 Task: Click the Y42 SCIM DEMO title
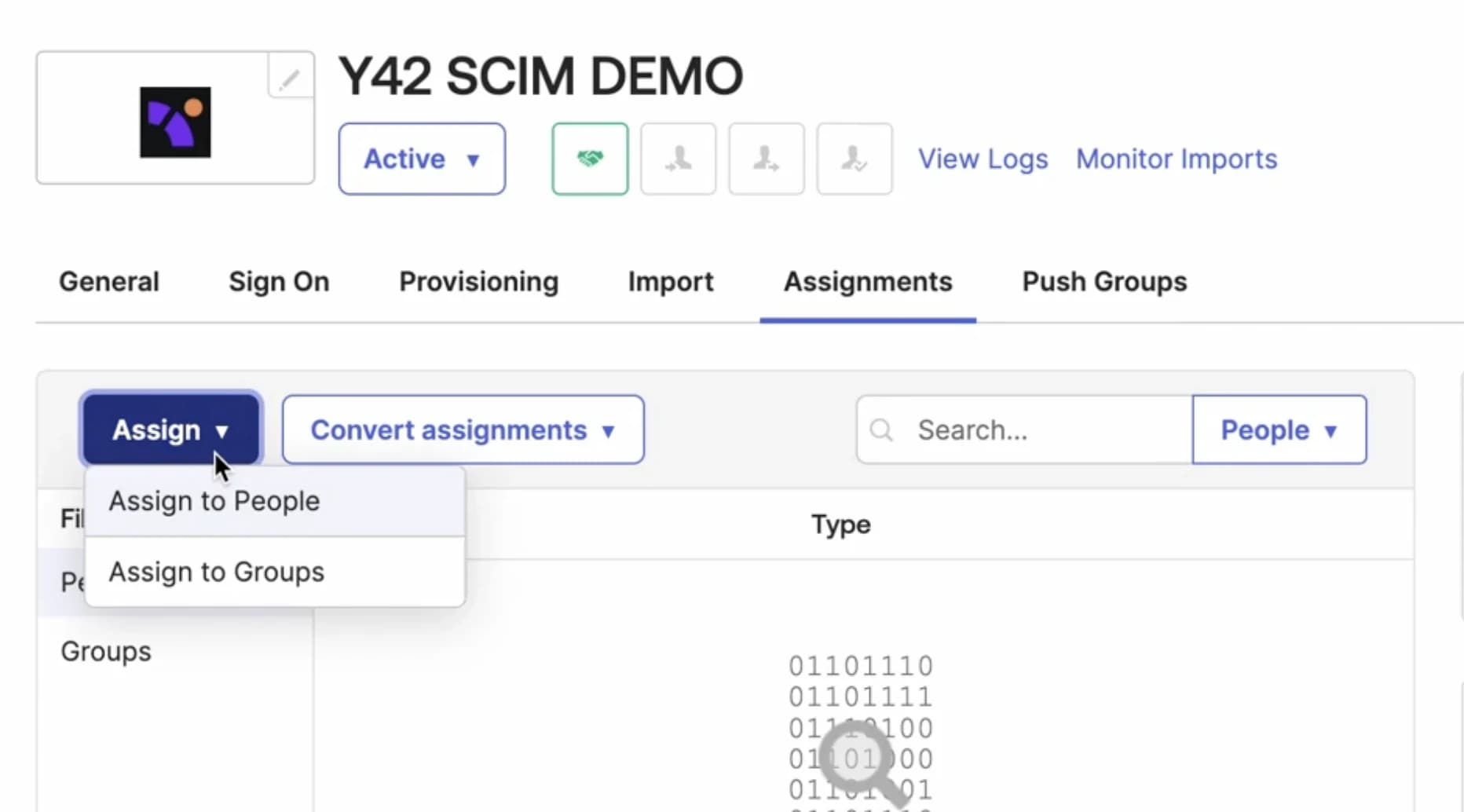(540, 76)
